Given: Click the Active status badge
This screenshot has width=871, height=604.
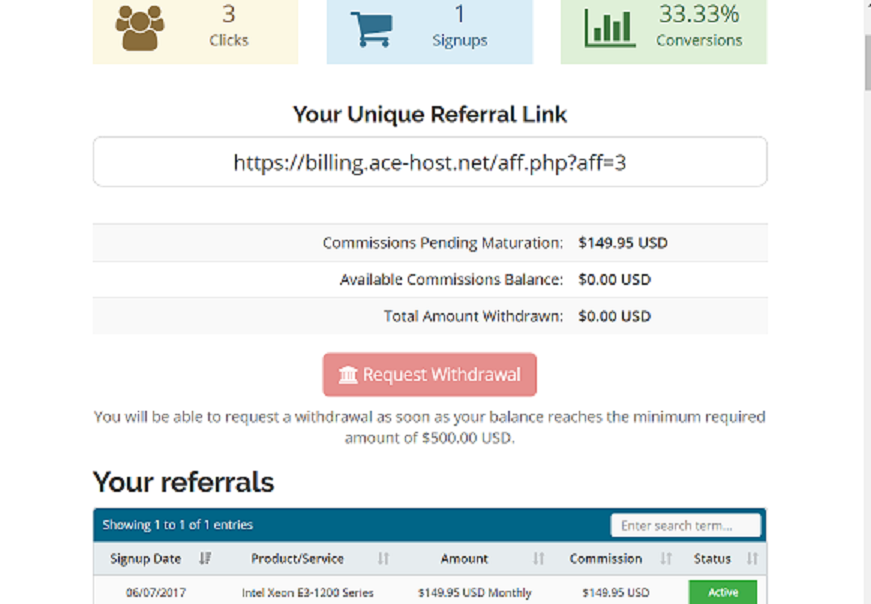Looking at the screenshot, I should 723,592.
